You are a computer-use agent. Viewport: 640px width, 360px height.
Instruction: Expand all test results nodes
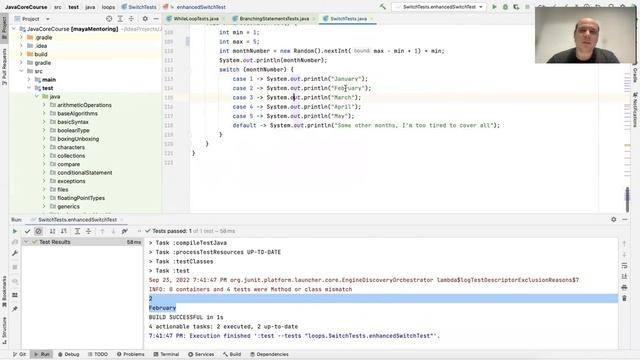(x=77, y=231)
